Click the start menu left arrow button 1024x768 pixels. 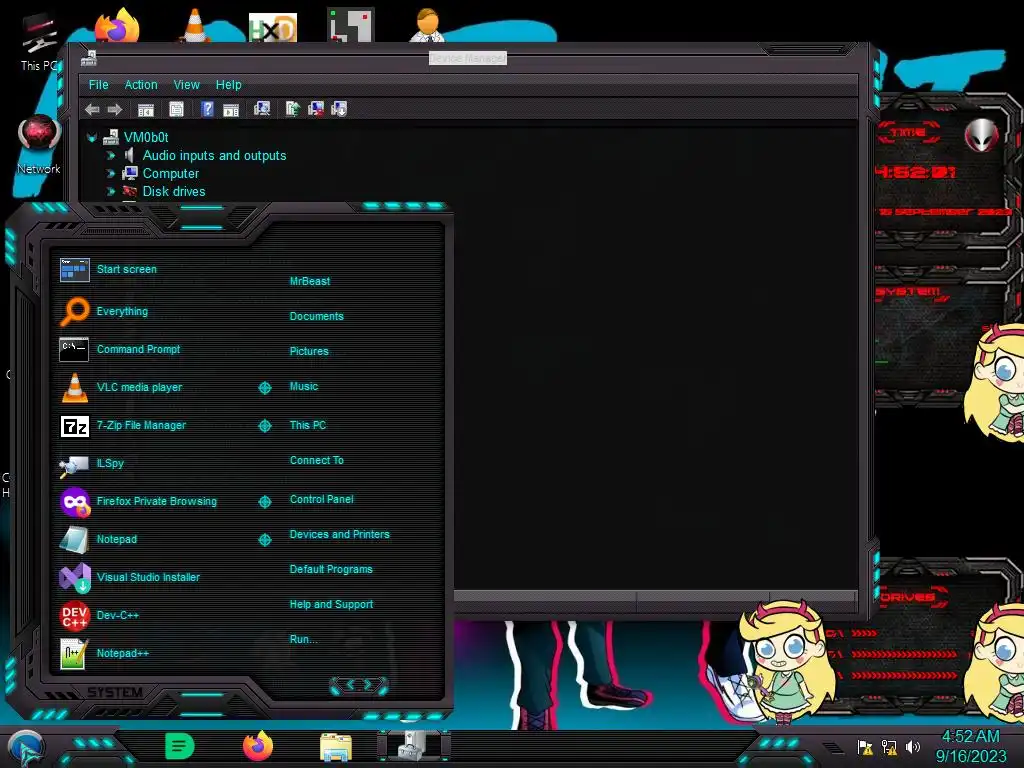click(x=349, y=685)
